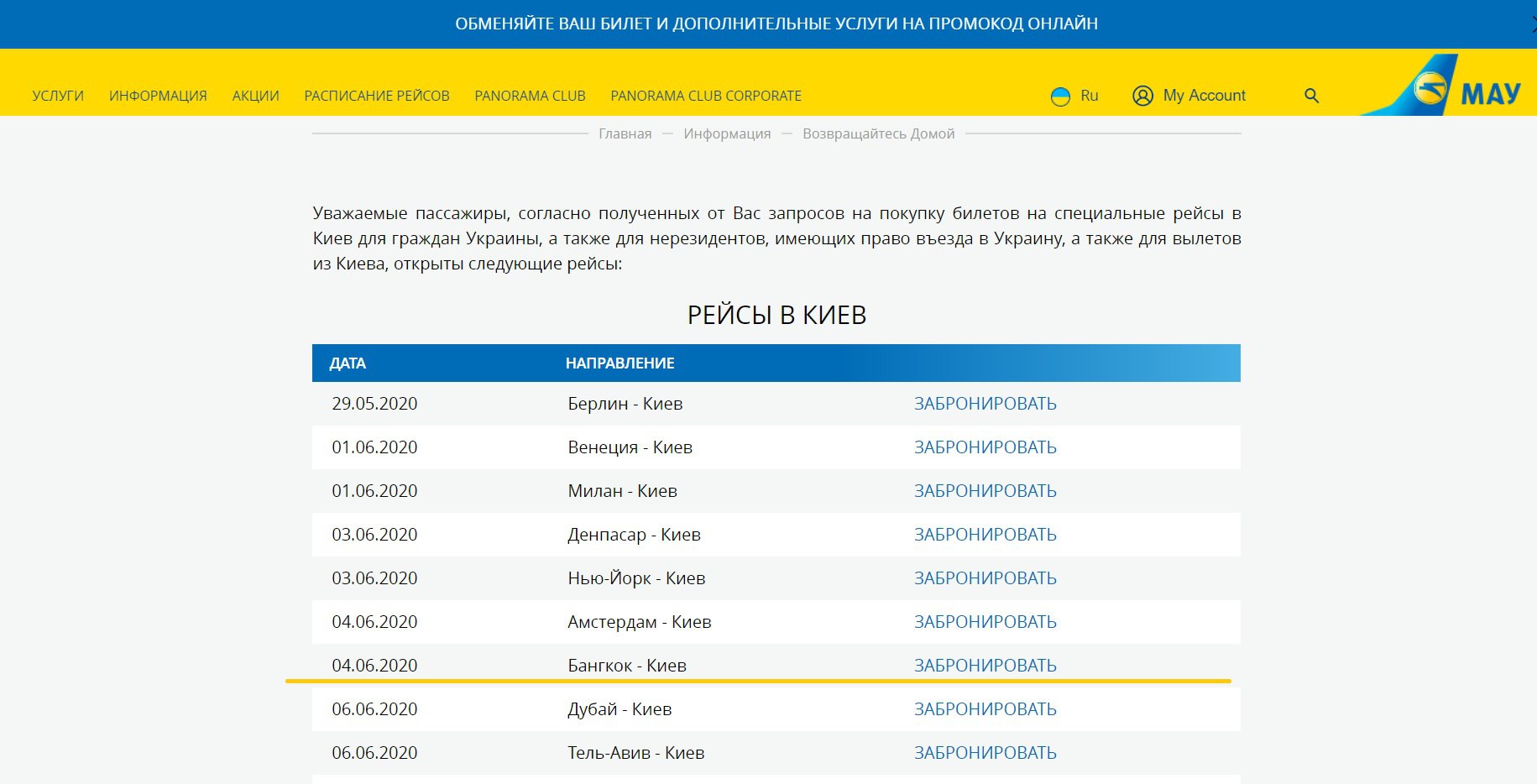This screenshot has width=1537, height=784.
Task: Open the Ru language selector
Action: [x=1089, y=96]
